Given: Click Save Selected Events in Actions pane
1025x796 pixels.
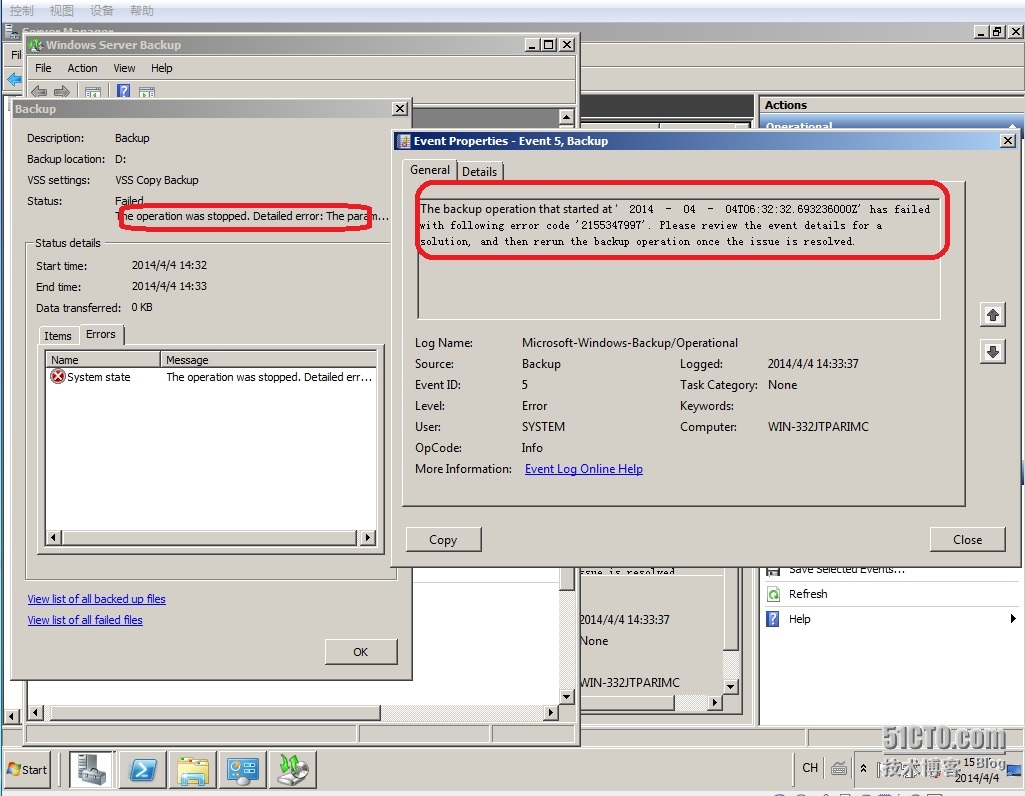Looking at the screenshot, I should pyautogui.click(x=847, y=570).
